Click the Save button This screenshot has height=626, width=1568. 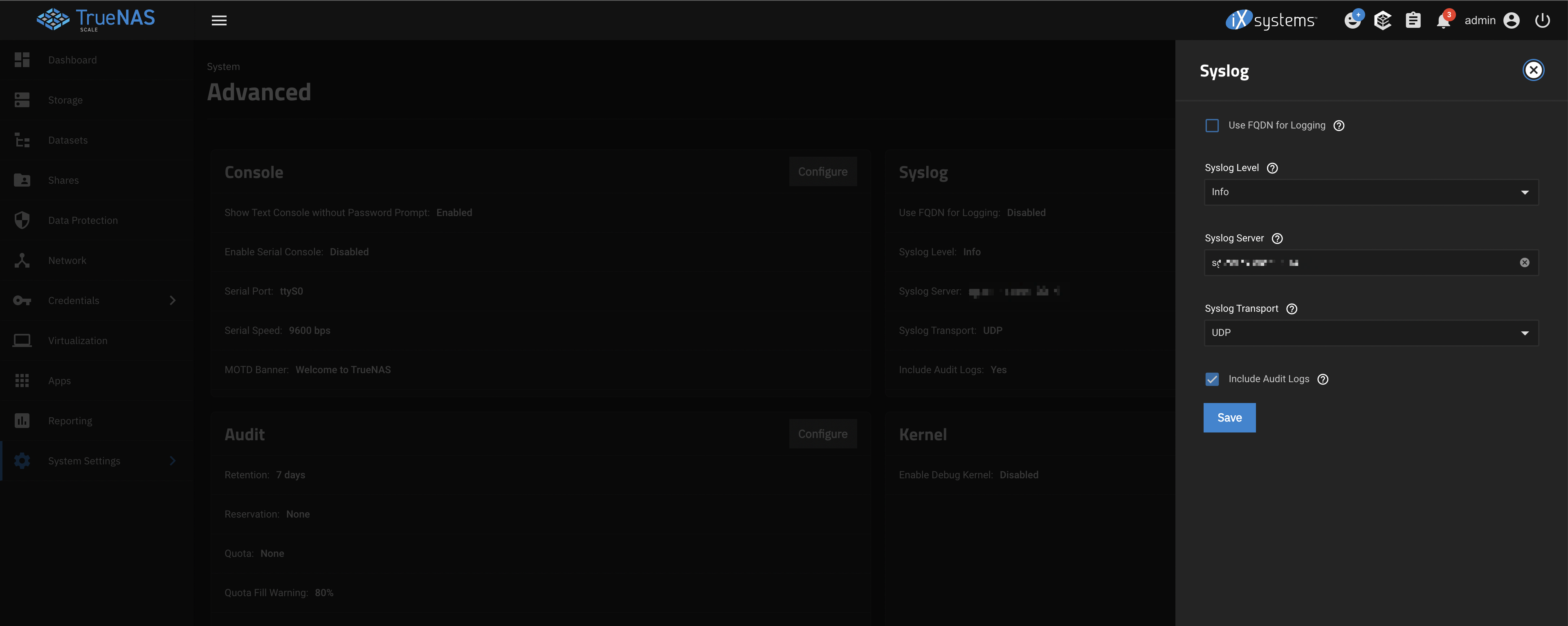tap(1229, 418)
